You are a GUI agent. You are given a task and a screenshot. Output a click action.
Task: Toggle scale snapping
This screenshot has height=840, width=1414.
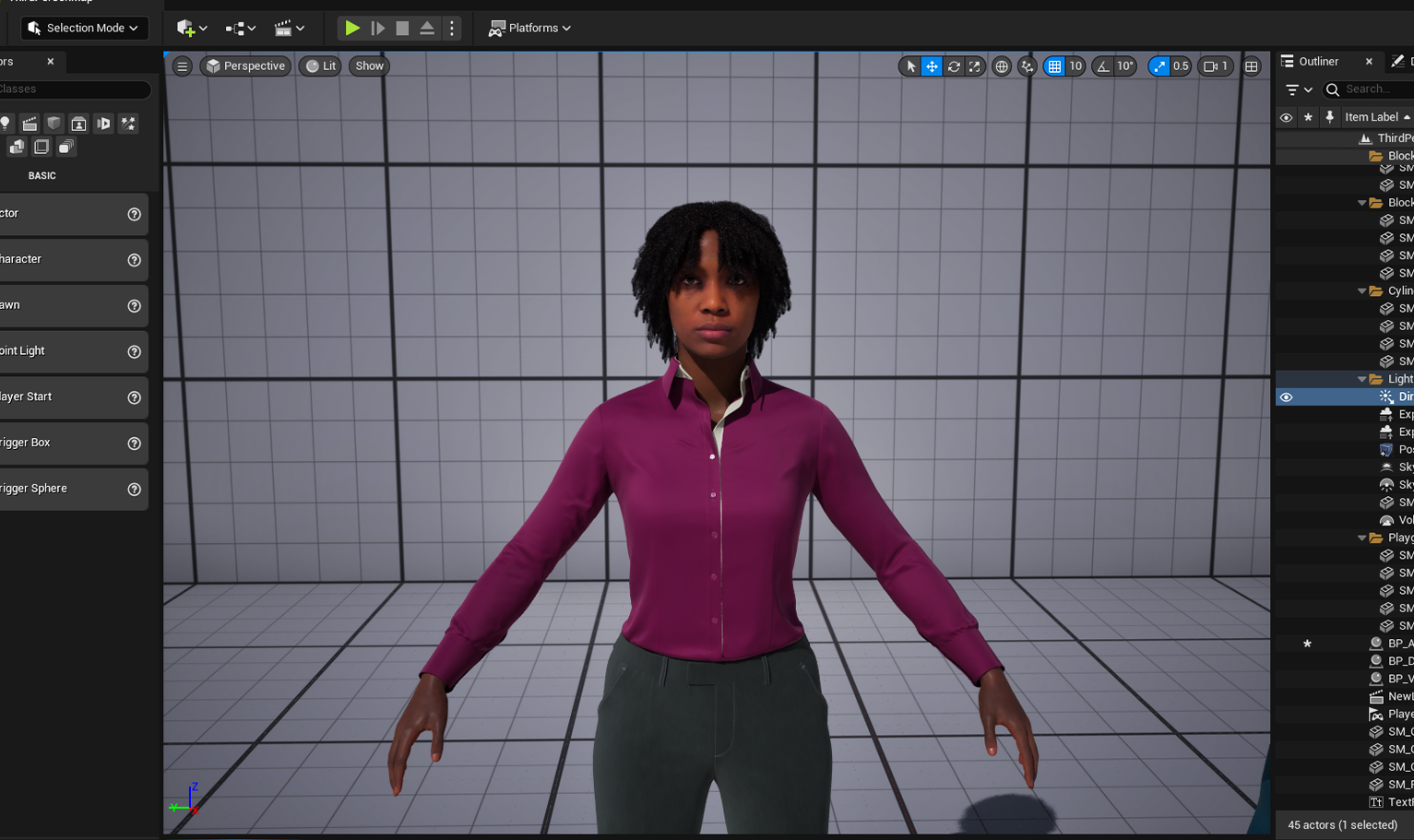click(x=1159, y=65)
